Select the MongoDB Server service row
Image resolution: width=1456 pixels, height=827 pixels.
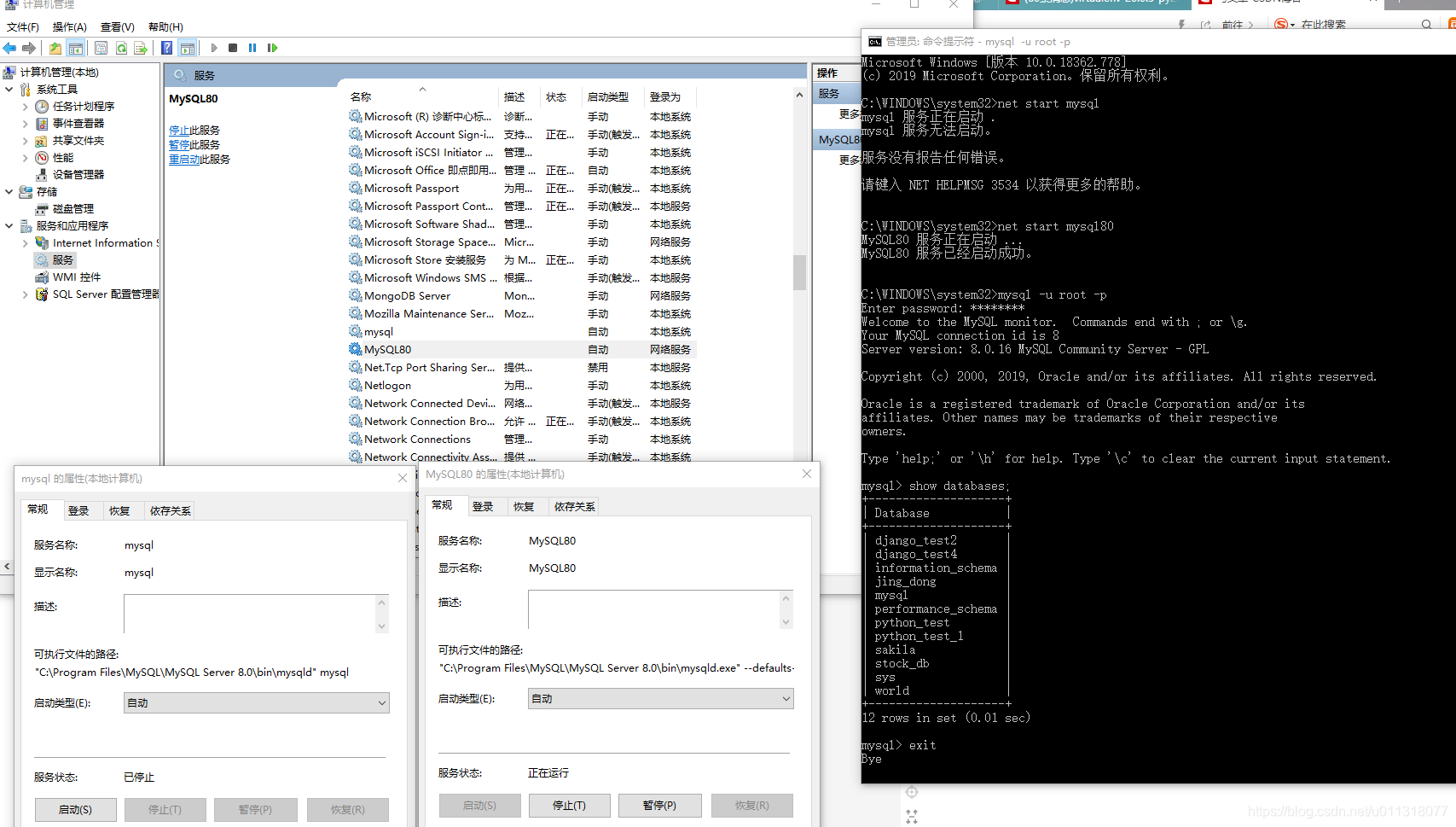pyautogui.click(x=520, y=295)
